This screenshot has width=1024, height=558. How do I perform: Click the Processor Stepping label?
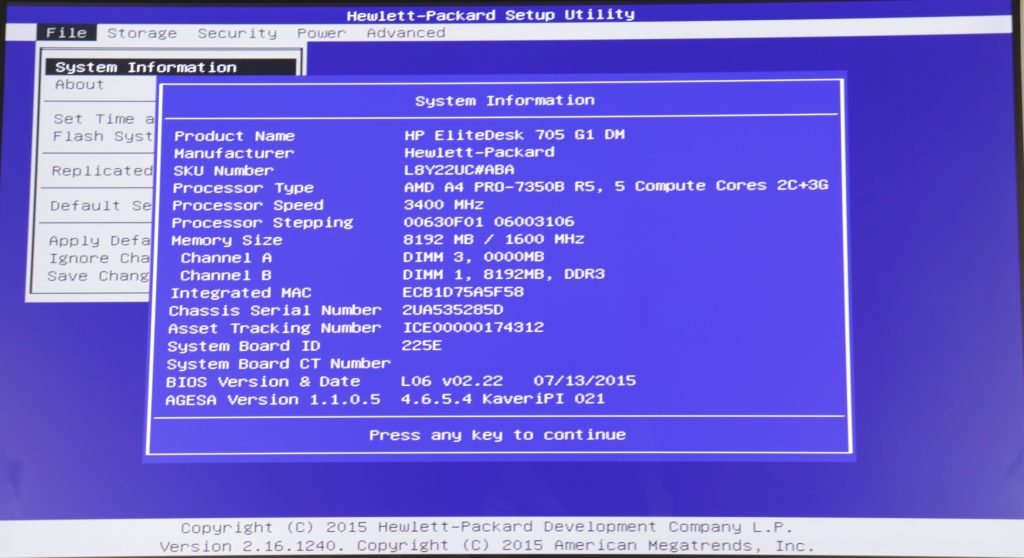(x=262, y=223)
